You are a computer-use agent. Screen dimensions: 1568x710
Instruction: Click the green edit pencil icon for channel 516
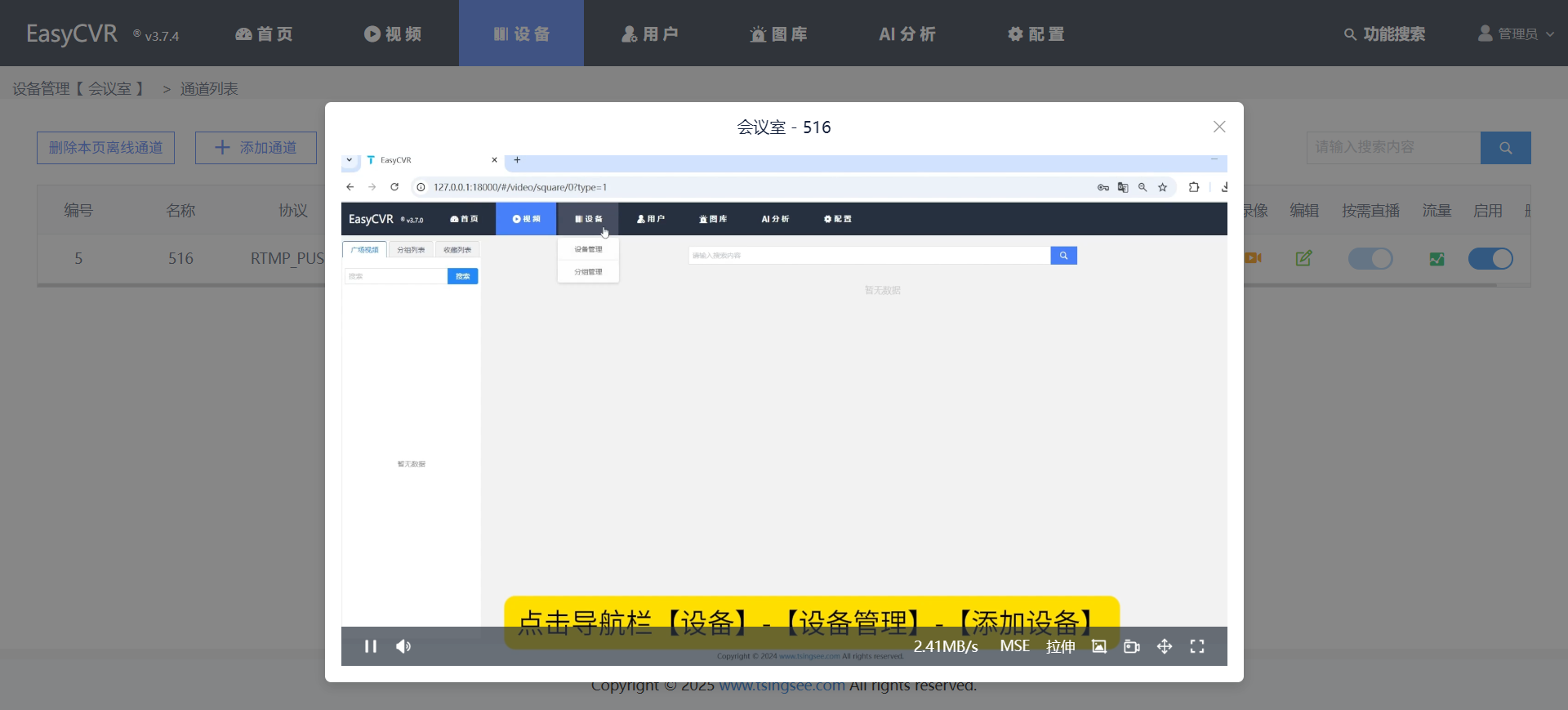tap(1303, 258)
